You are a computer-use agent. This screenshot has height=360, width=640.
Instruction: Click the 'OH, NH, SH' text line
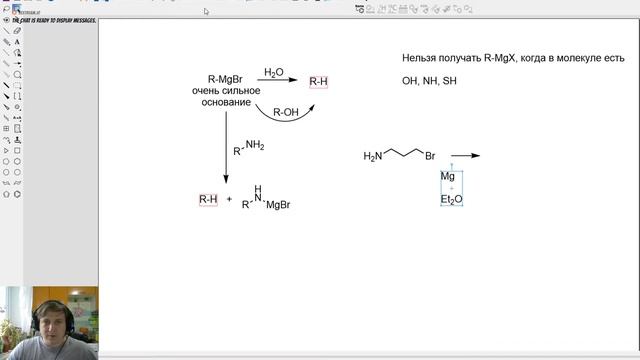click(x=429, y=81)
